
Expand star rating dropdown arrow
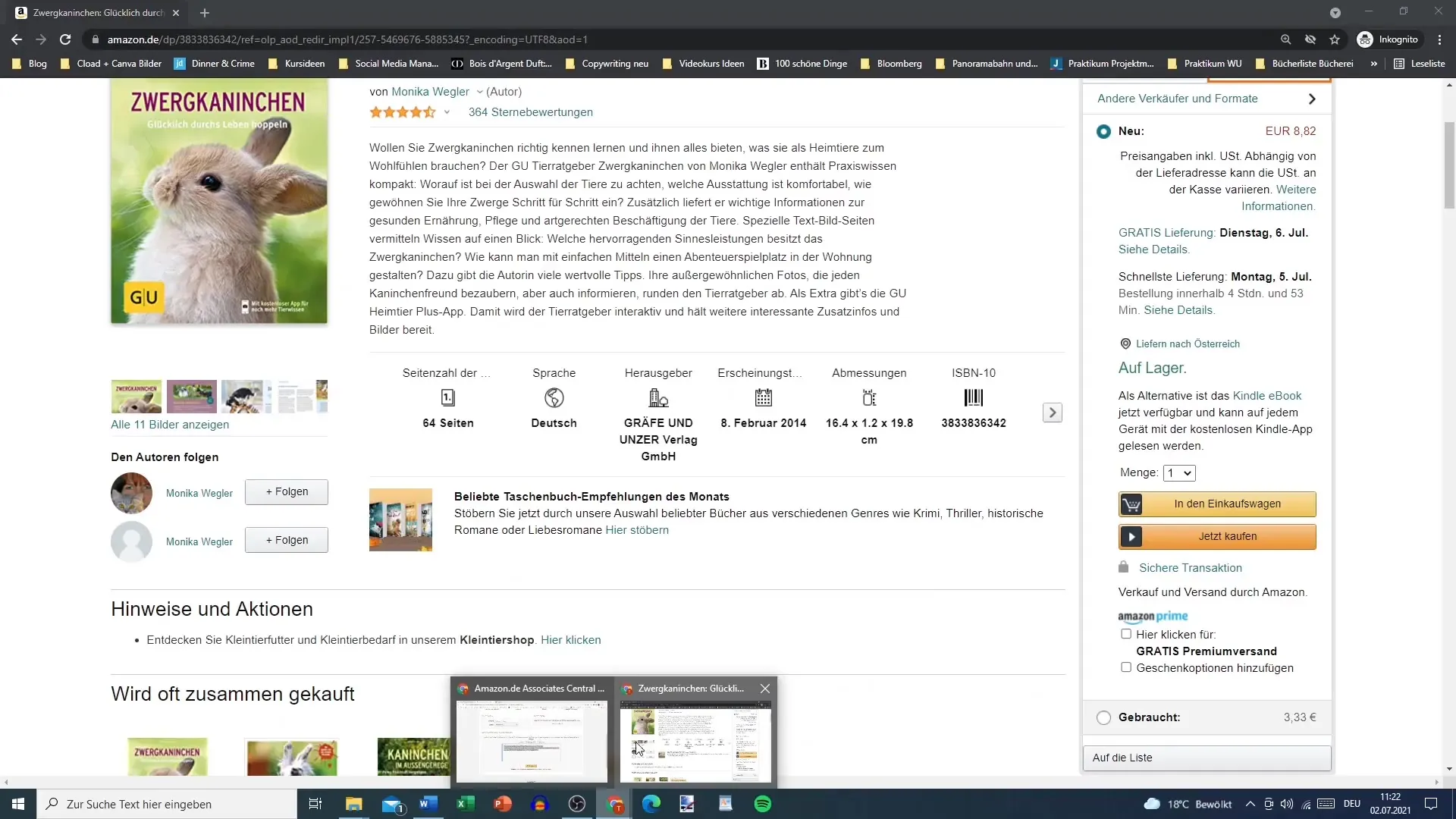click(x=447, y=112)
